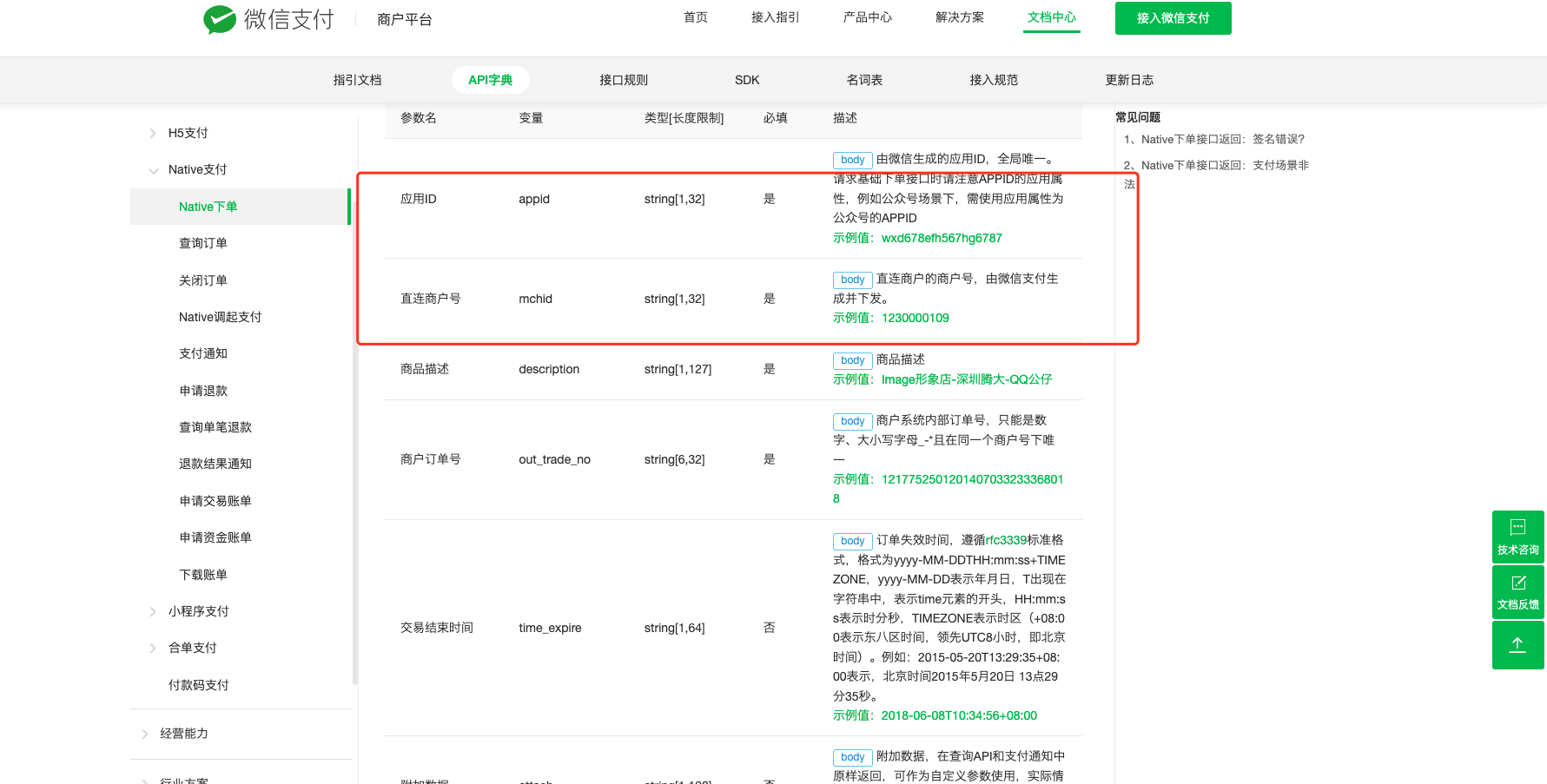The image size is (1547, 784).
Task: Switch to the 更新日志 tab
Action: click(x=1129, y=79)
